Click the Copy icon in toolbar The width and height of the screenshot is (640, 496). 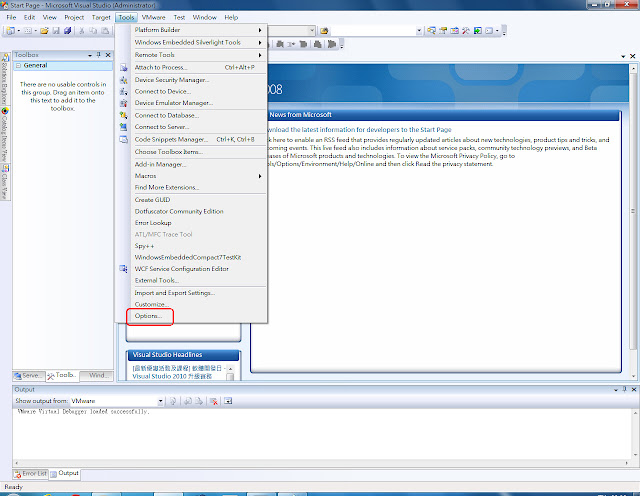point(93,31)
